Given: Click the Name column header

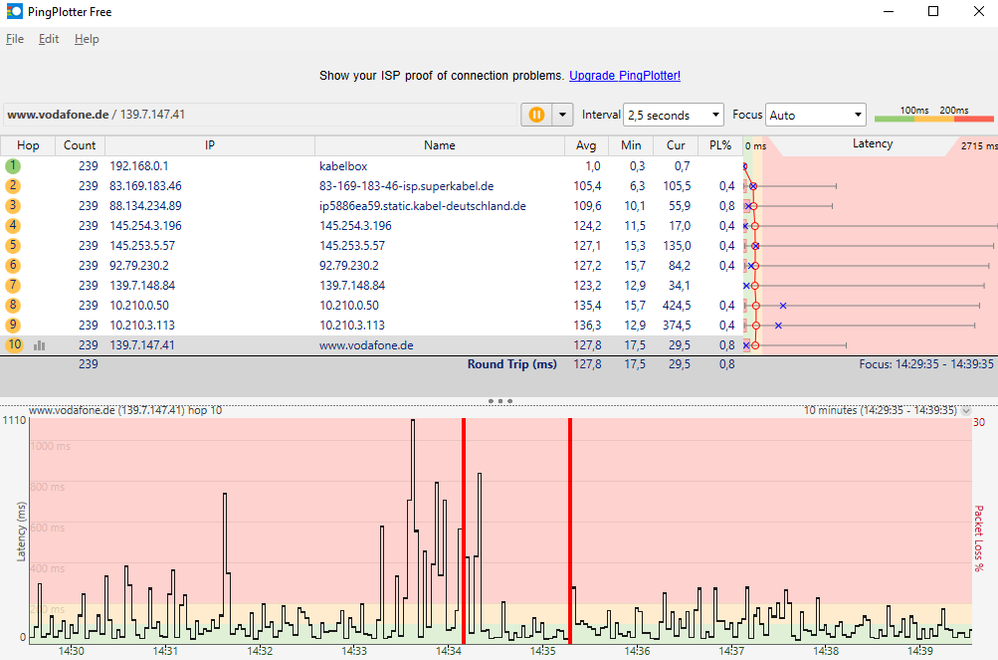Looking at the screenshot, I should click(x=439, y=145).
